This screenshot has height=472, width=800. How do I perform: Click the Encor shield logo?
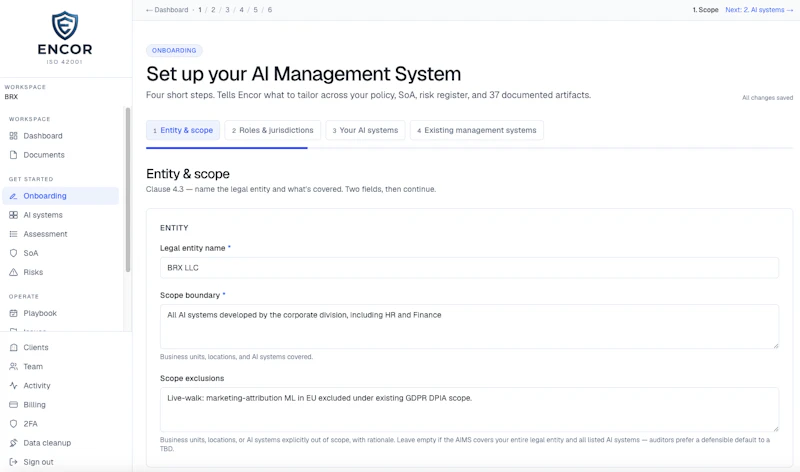(65, 26)
